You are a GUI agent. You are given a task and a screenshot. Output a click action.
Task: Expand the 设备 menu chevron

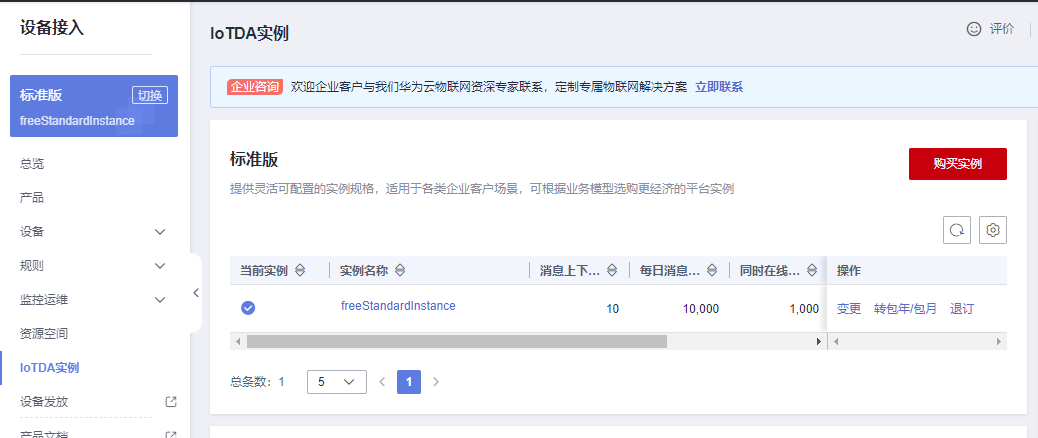[160, 232]
